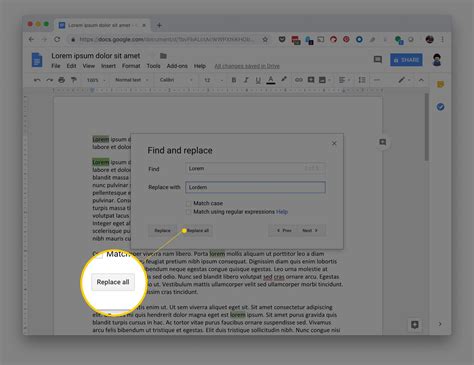The height and width of the screenshot is (365, 474).
Task: Hide the menus with the caret icon
Action: pos(421,80)
